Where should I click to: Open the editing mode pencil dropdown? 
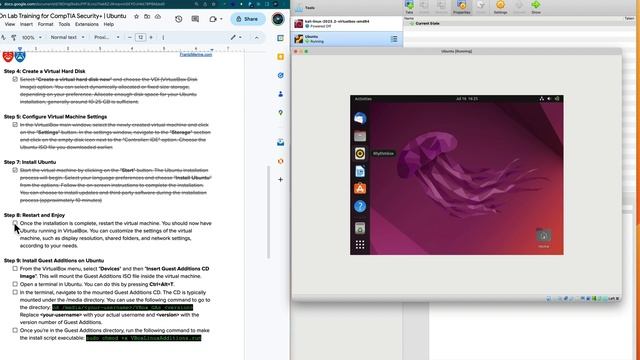pos(236,37)
